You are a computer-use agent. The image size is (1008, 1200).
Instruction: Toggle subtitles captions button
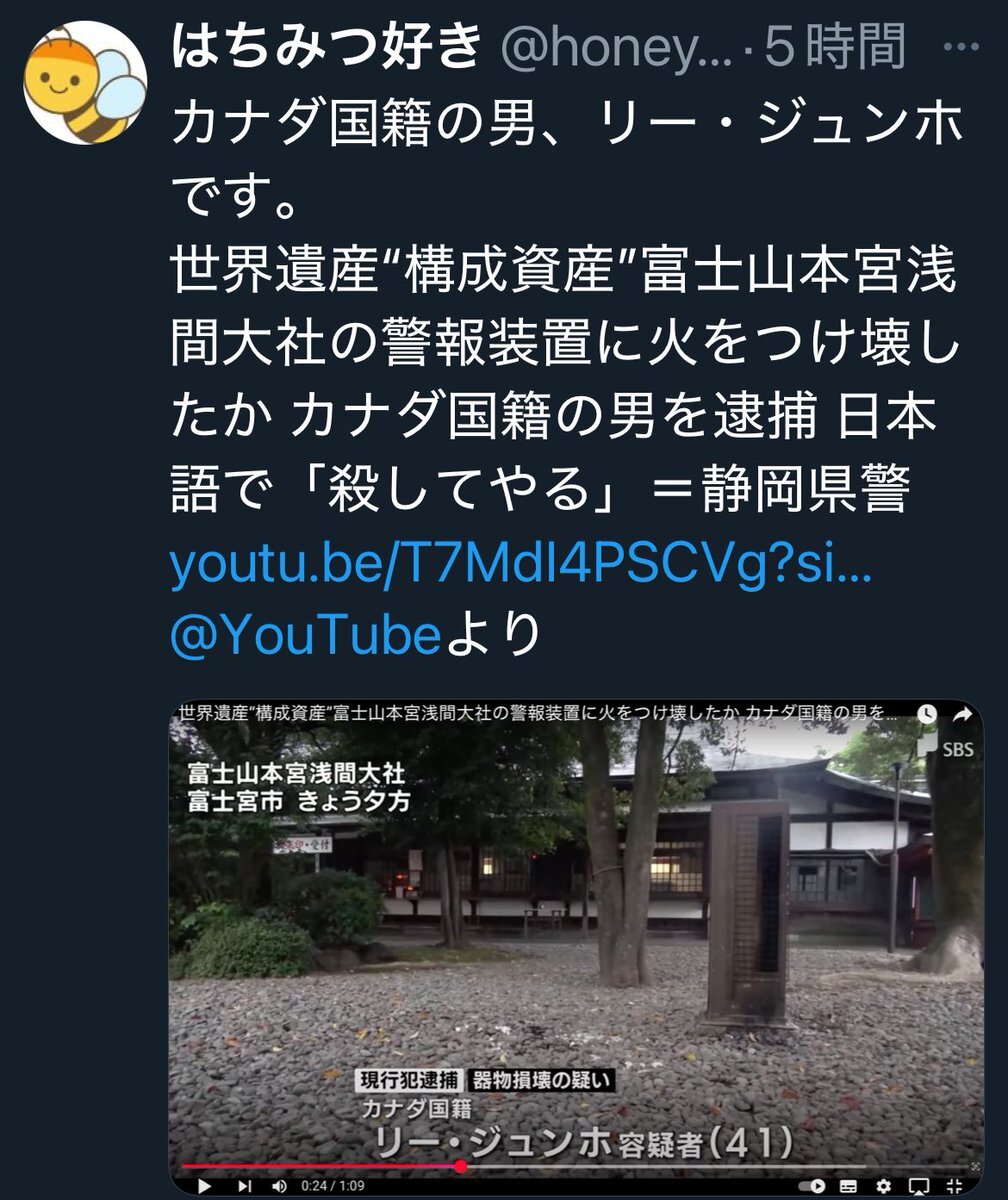(x=849, y=1186)
